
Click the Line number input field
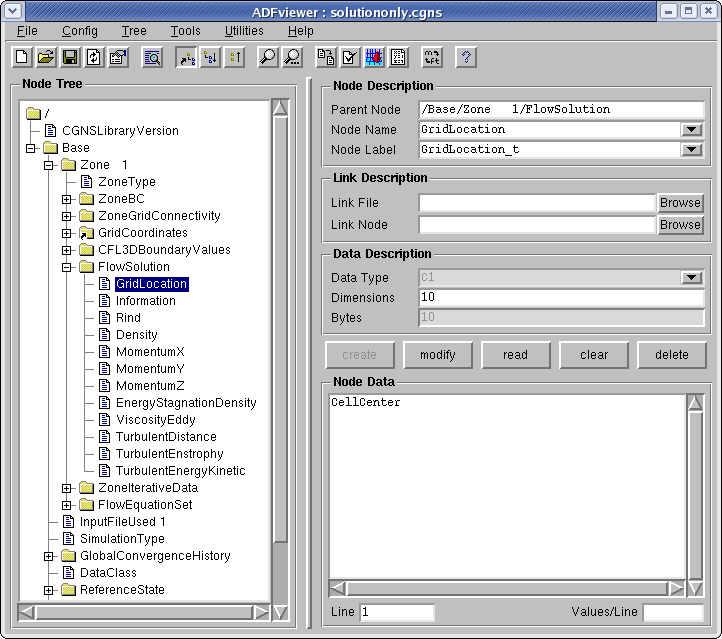[x=397, y=612]
